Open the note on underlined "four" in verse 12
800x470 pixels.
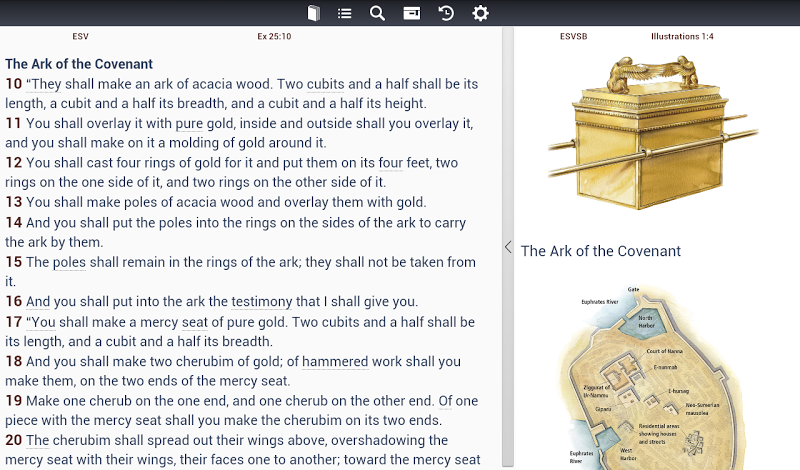[391, 163]
